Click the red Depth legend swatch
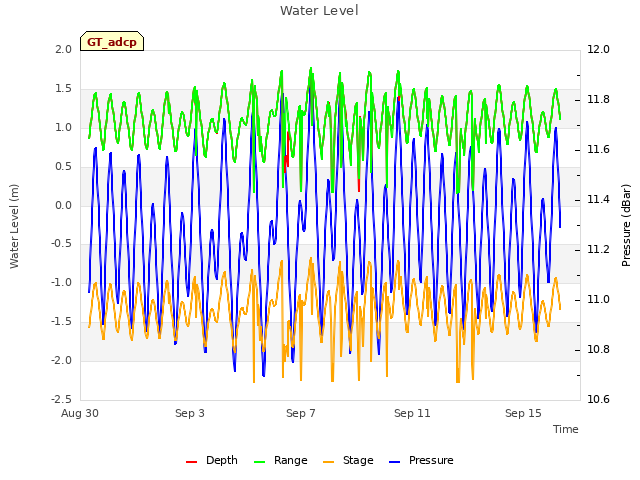This screenshot has height=480, width=640. (191, 462)
